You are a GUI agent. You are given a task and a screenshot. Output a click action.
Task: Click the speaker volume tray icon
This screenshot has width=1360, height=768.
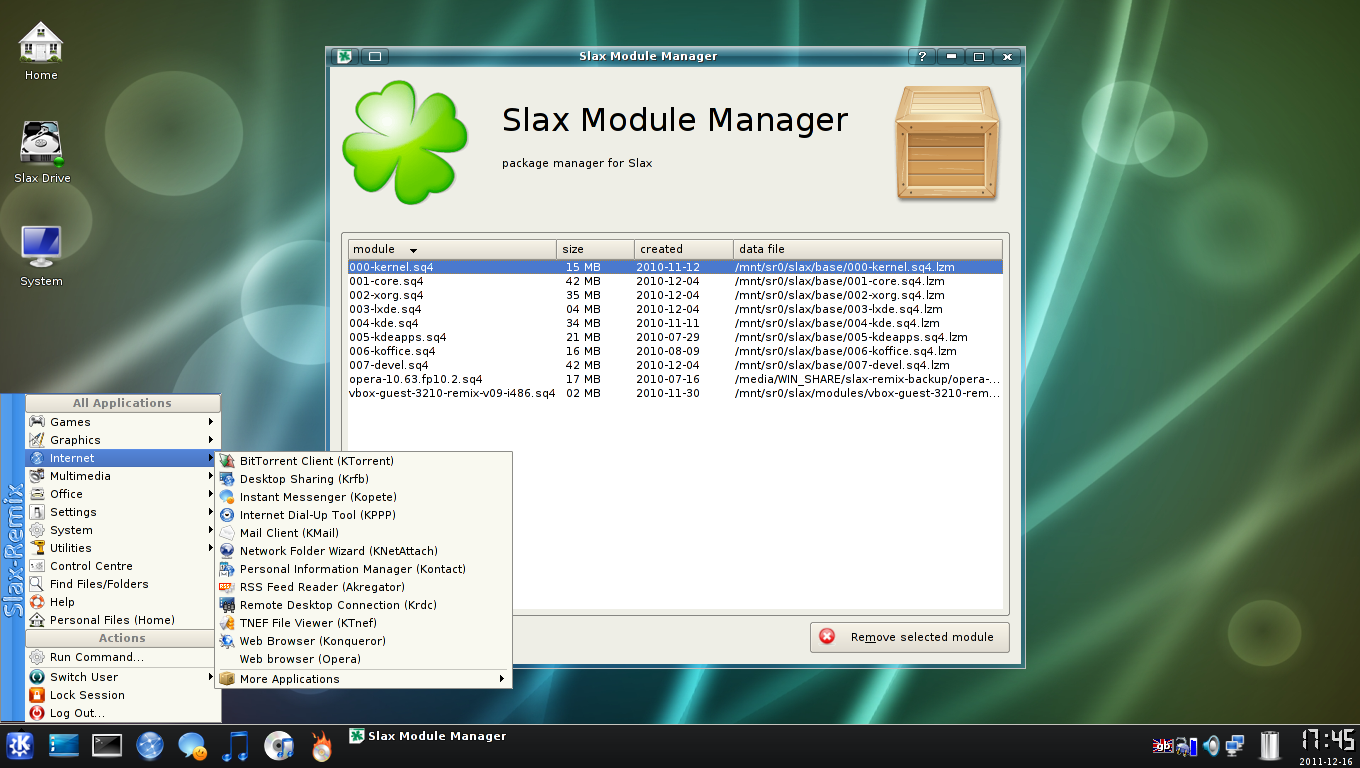(1211, 746)
